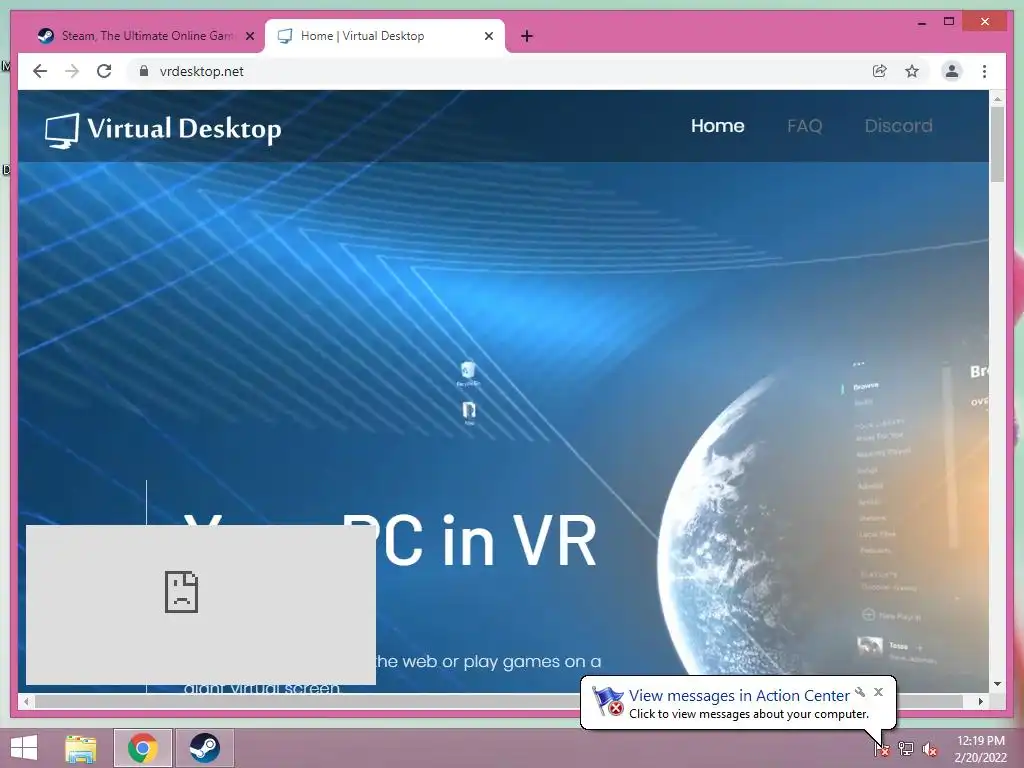1024x768 pixels.
Task: Open the Chrome profile avatar menu
Action: (952, 71)
